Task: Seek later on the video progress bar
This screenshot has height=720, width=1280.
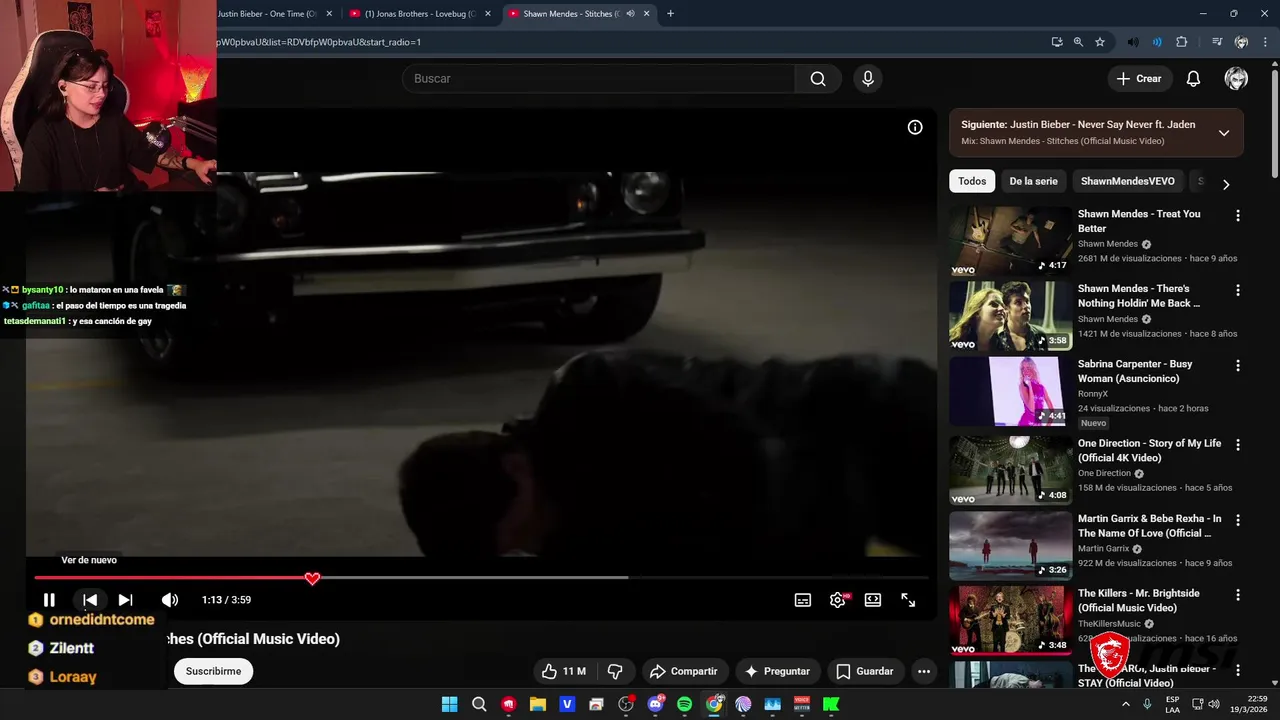Action: coord(481,578)
